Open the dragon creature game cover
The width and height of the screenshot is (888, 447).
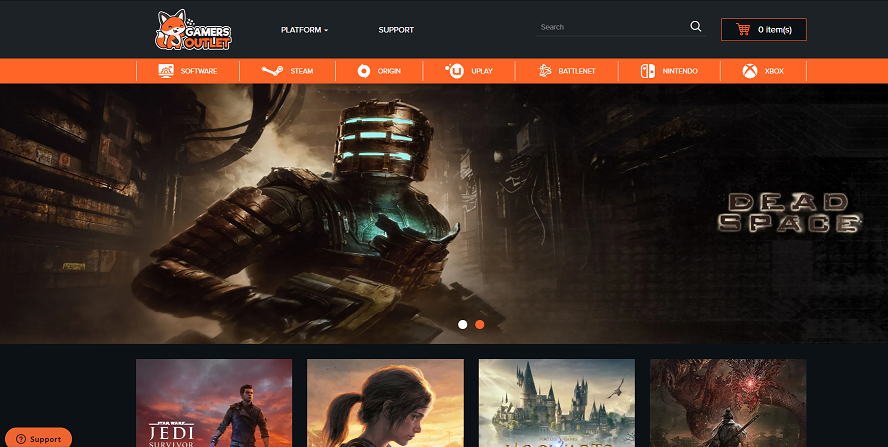point(728,403)
